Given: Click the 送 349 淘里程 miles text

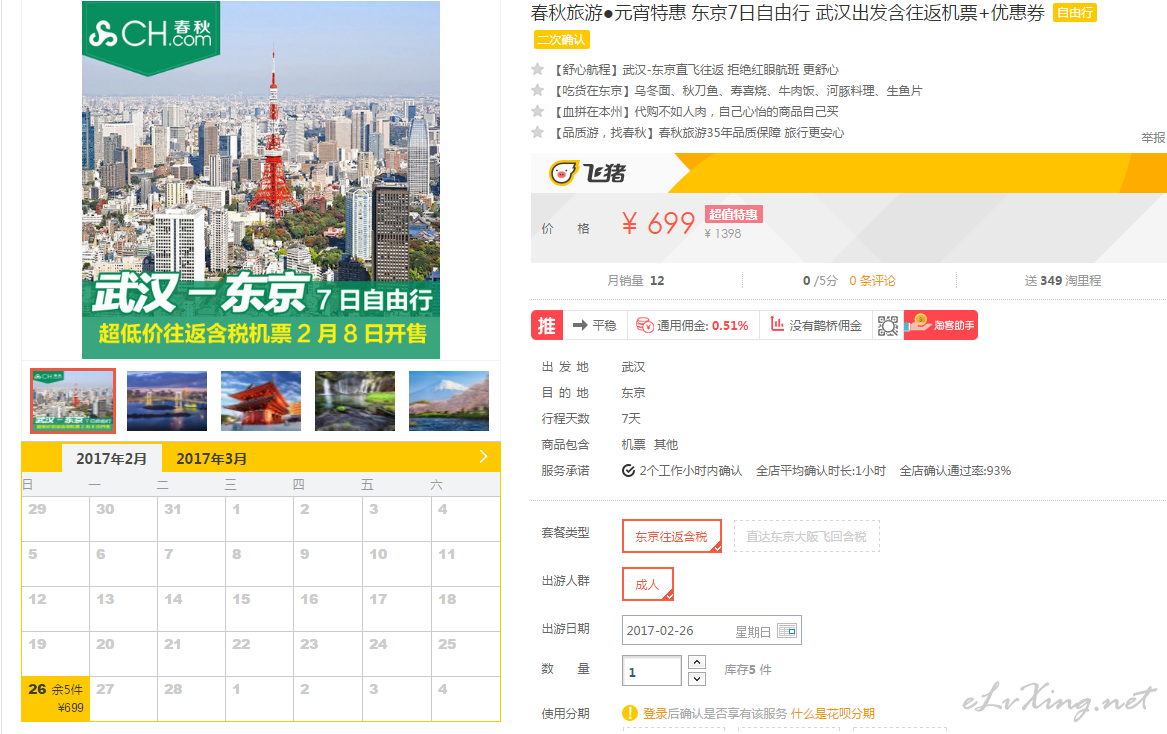Looking at the screenshot, I should tap(1063, 281).
